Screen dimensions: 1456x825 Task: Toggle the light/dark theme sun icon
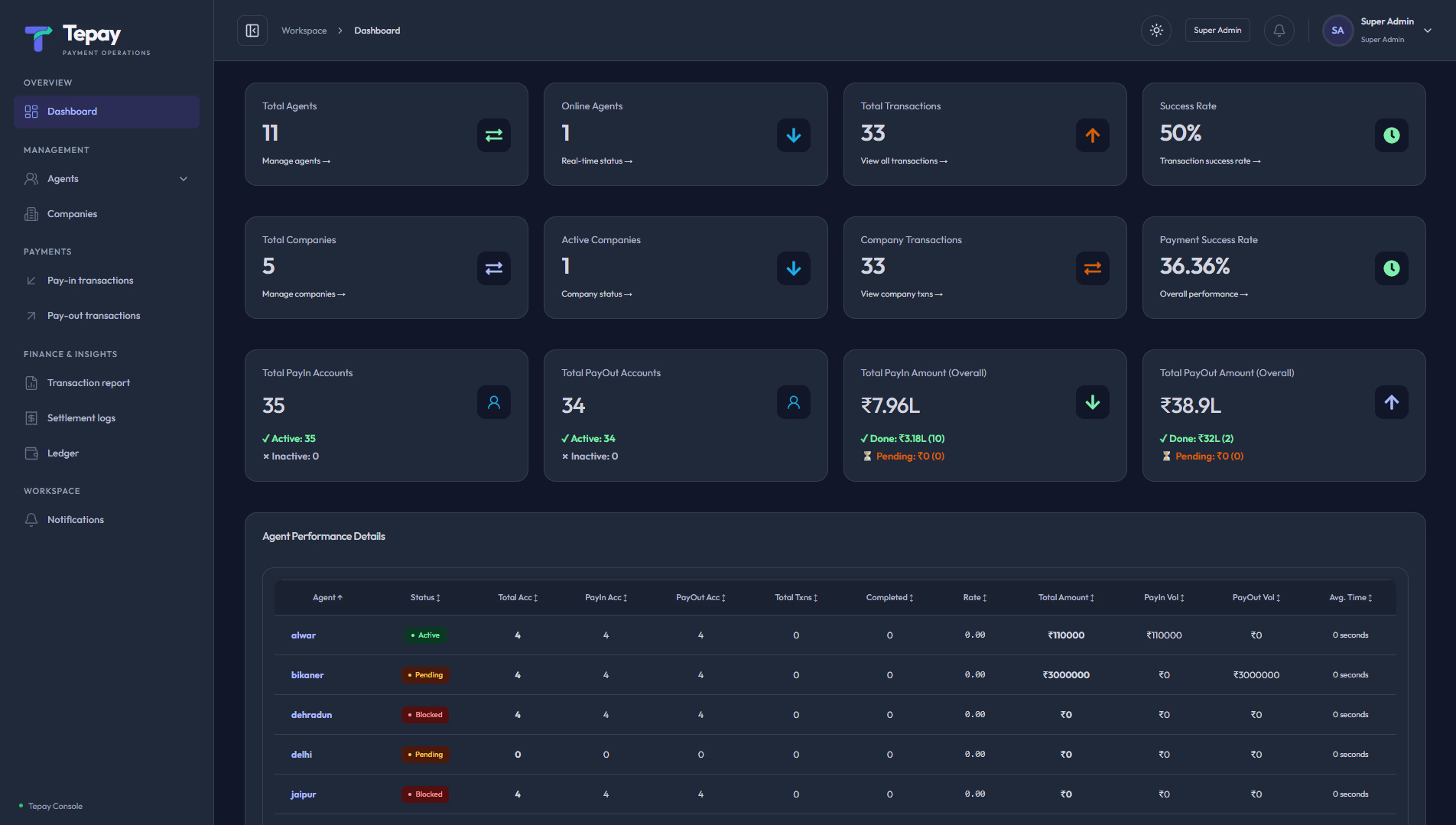pyautogui.click(x=1156, y=31)
